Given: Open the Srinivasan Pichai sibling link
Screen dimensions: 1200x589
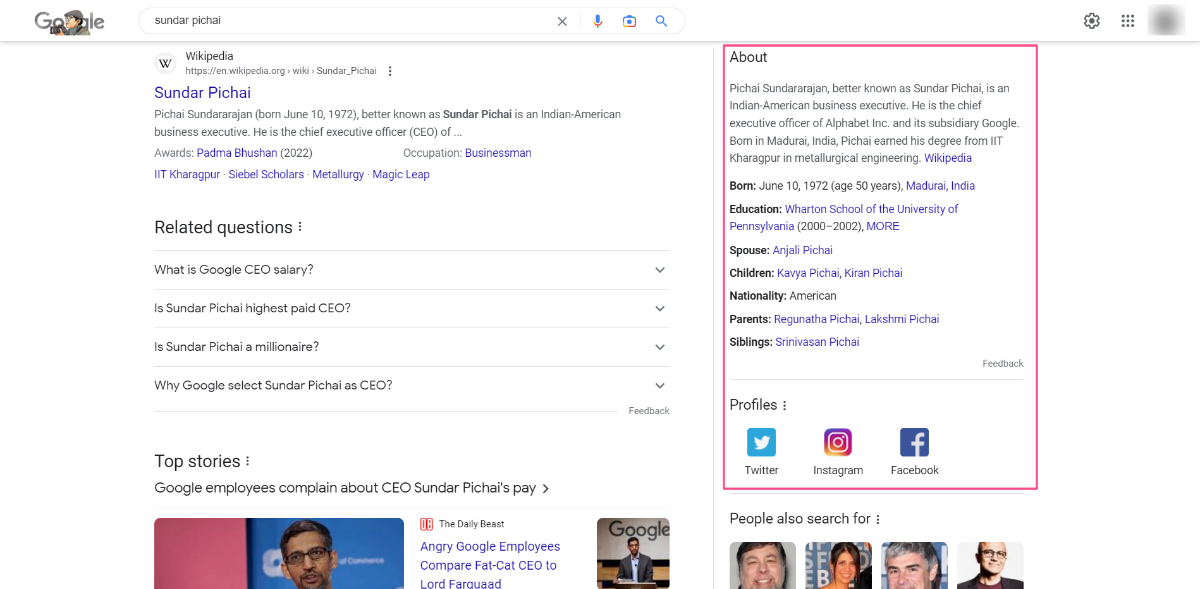Looking at the screenshot, I should point(817,342).
